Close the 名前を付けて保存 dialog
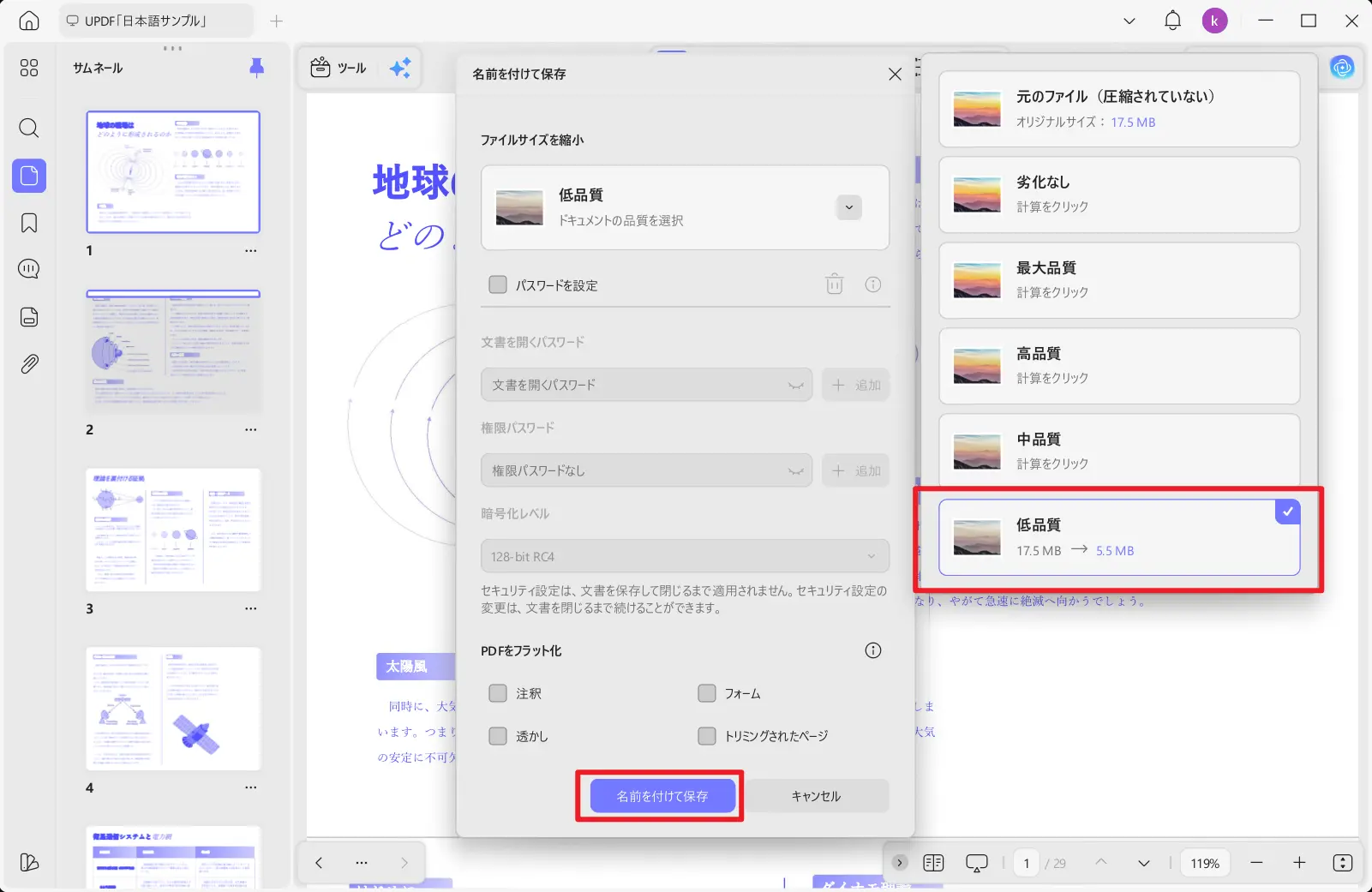The height and width of the screenshot is (892, 1372). [895, 75]
